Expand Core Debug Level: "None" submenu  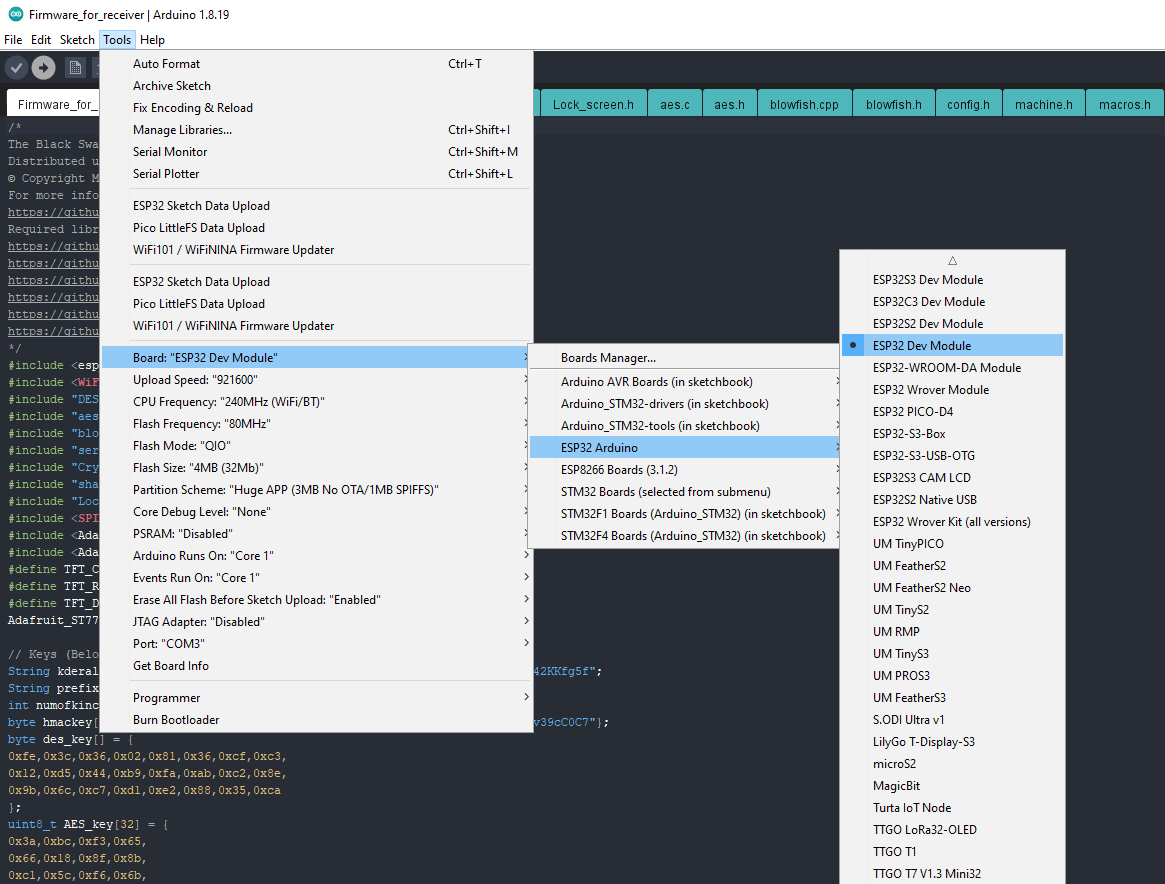click(x=317, y=512)
